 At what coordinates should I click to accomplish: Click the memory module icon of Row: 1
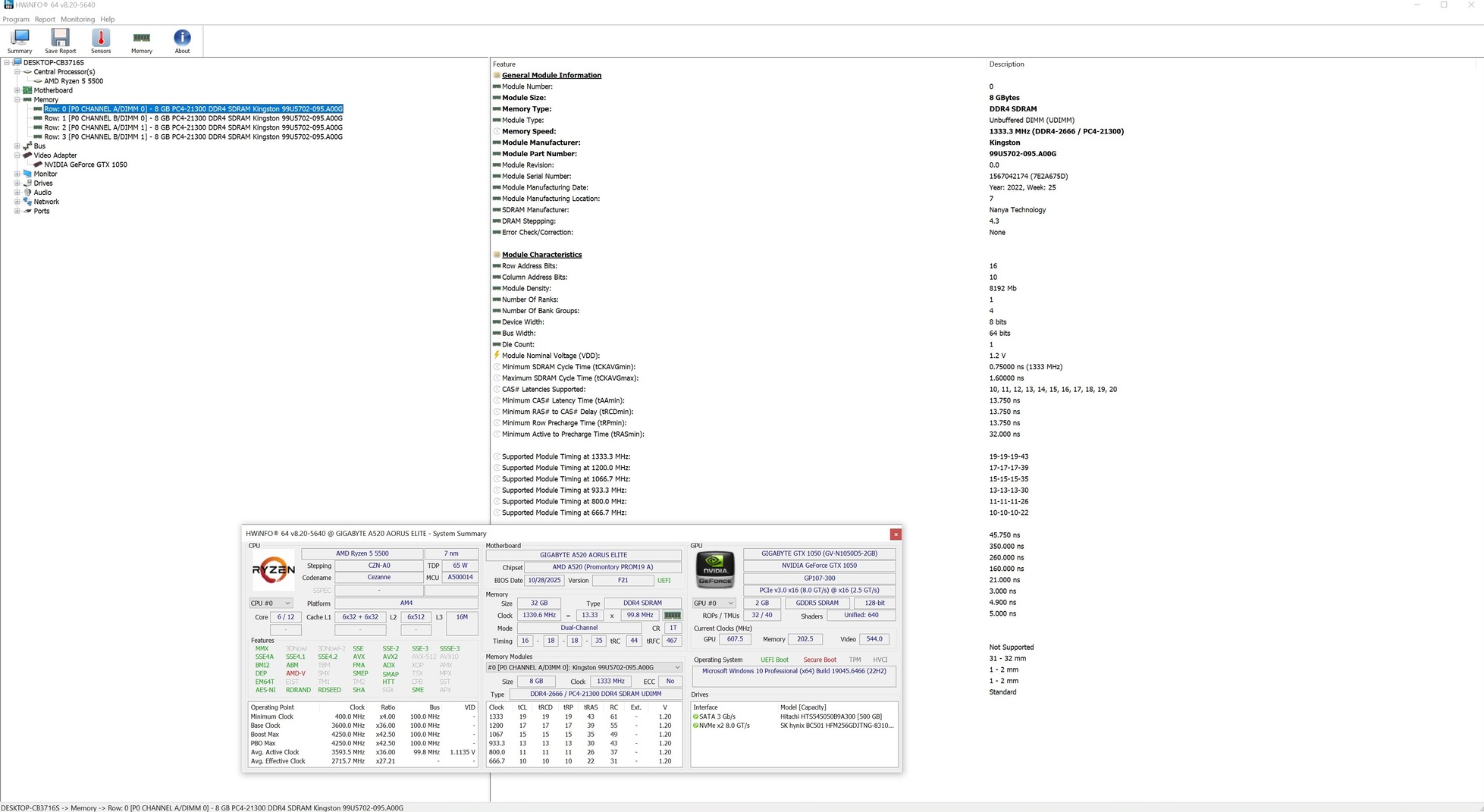click(x=38, y=118)
